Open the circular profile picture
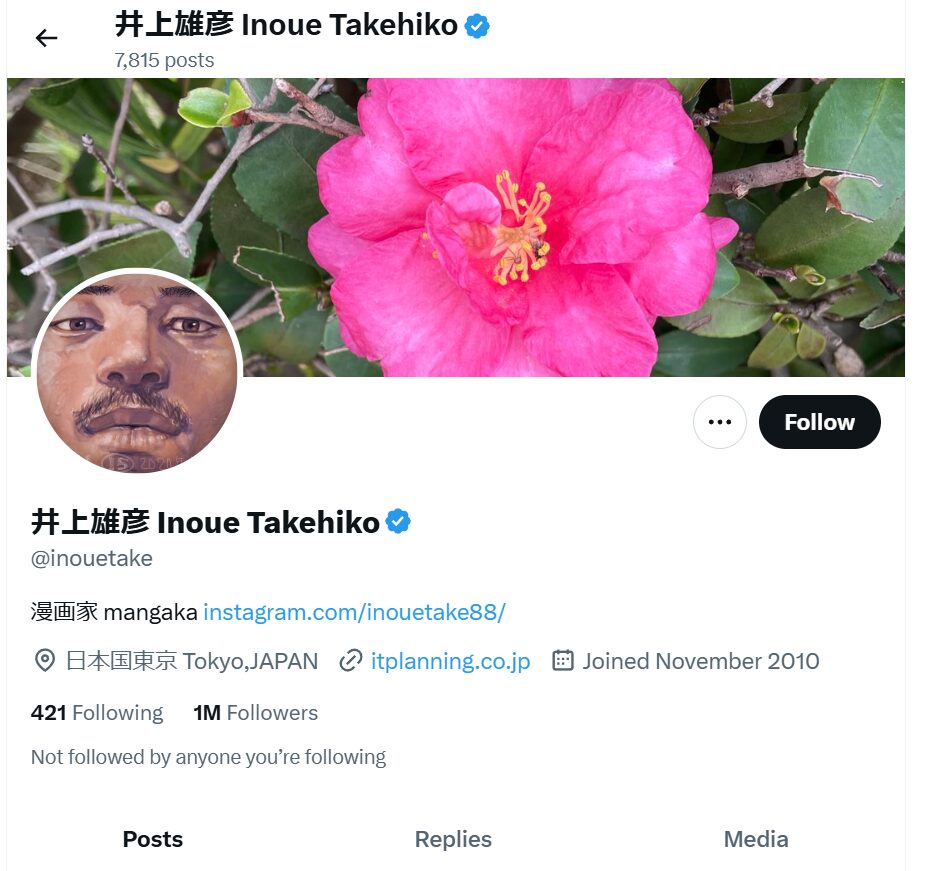This screenshot has height=871, width=940. pyautogui.click(x=137, y=372)
